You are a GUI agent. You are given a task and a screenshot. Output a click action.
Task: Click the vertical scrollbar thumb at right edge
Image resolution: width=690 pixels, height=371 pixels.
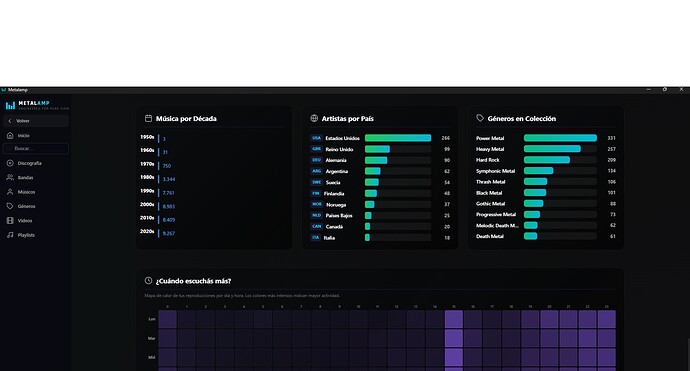tap(688, 354)
